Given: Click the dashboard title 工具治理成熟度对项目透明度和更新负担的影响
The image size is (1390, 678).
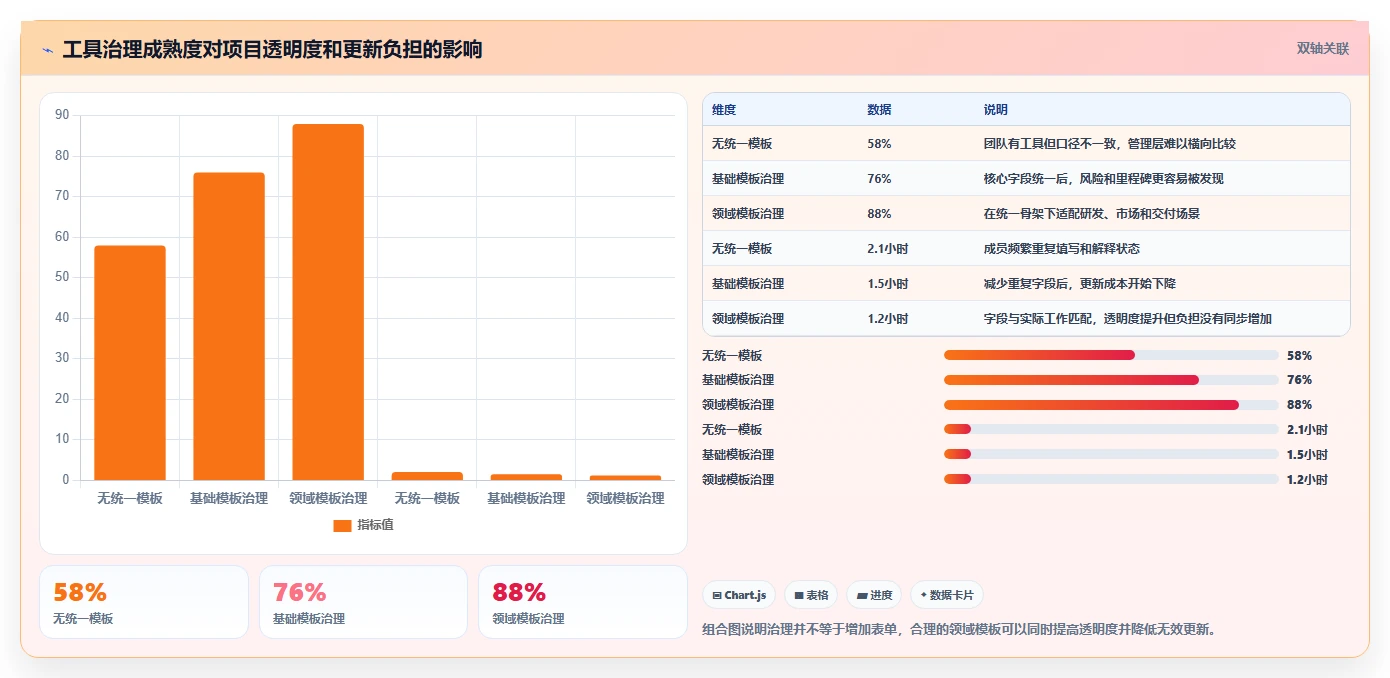Looking at the screenshot, I should click(272, 50).
